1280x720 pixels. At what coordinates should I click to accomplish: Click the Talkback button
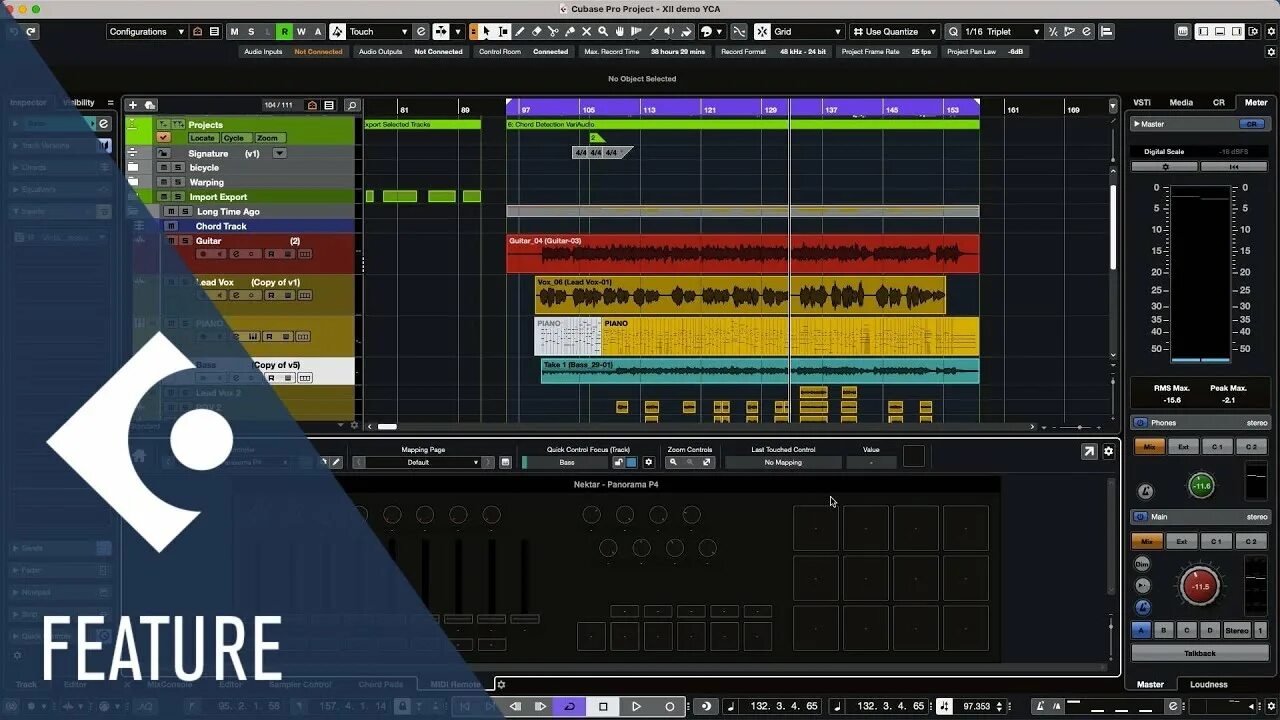(x=1199, y=653)
